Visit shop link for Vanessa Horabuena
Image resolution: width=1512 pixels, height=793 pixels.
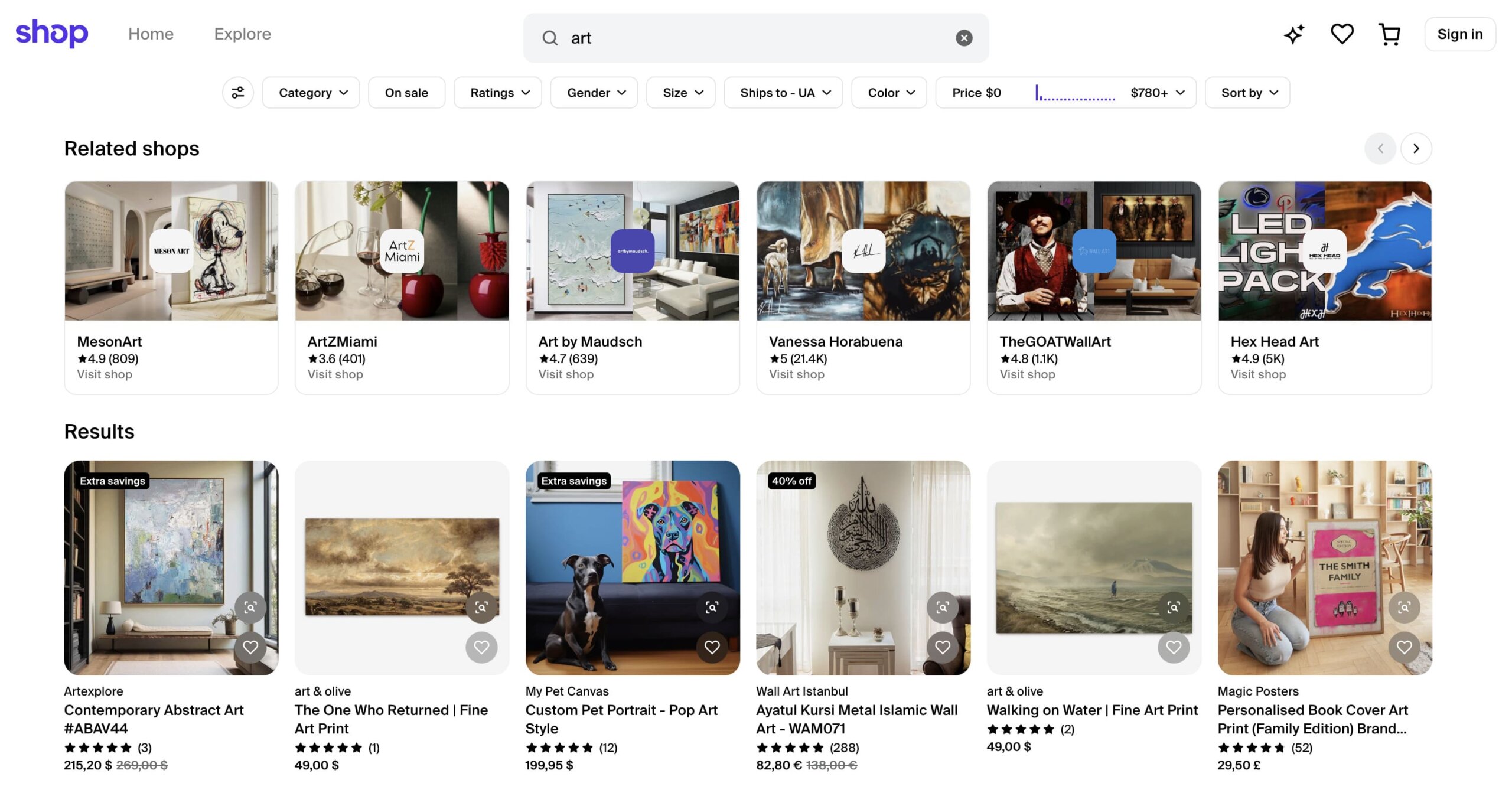(x=797, y=374)
